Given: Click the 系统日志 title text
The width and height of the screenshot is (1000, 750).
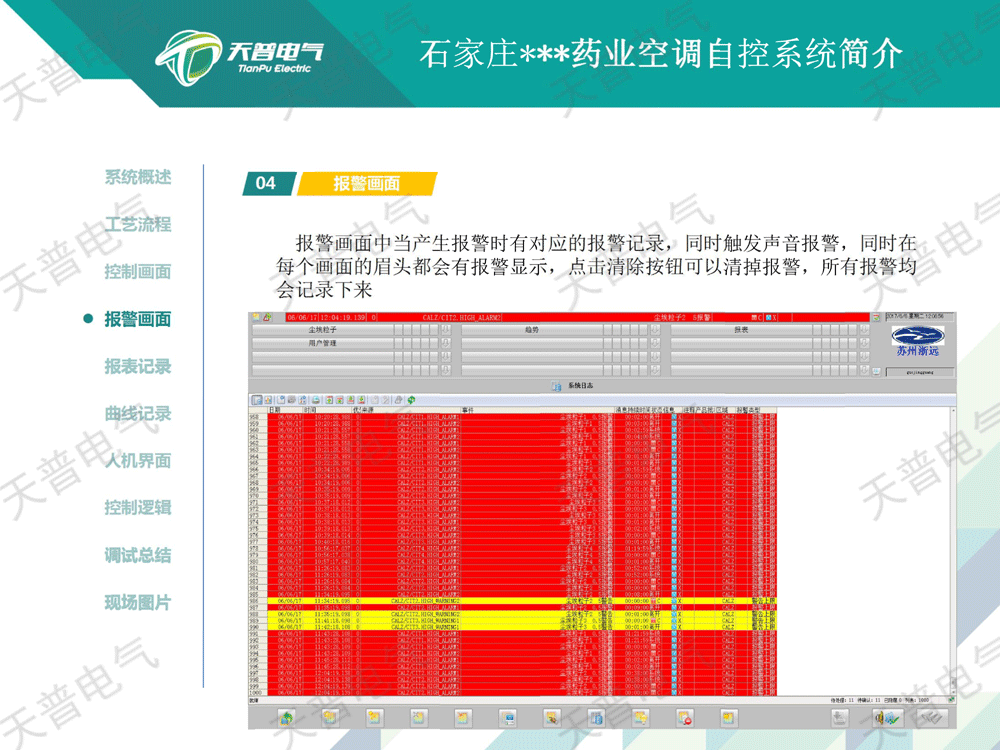Looking at the screenshot, I should coord(580,386).
